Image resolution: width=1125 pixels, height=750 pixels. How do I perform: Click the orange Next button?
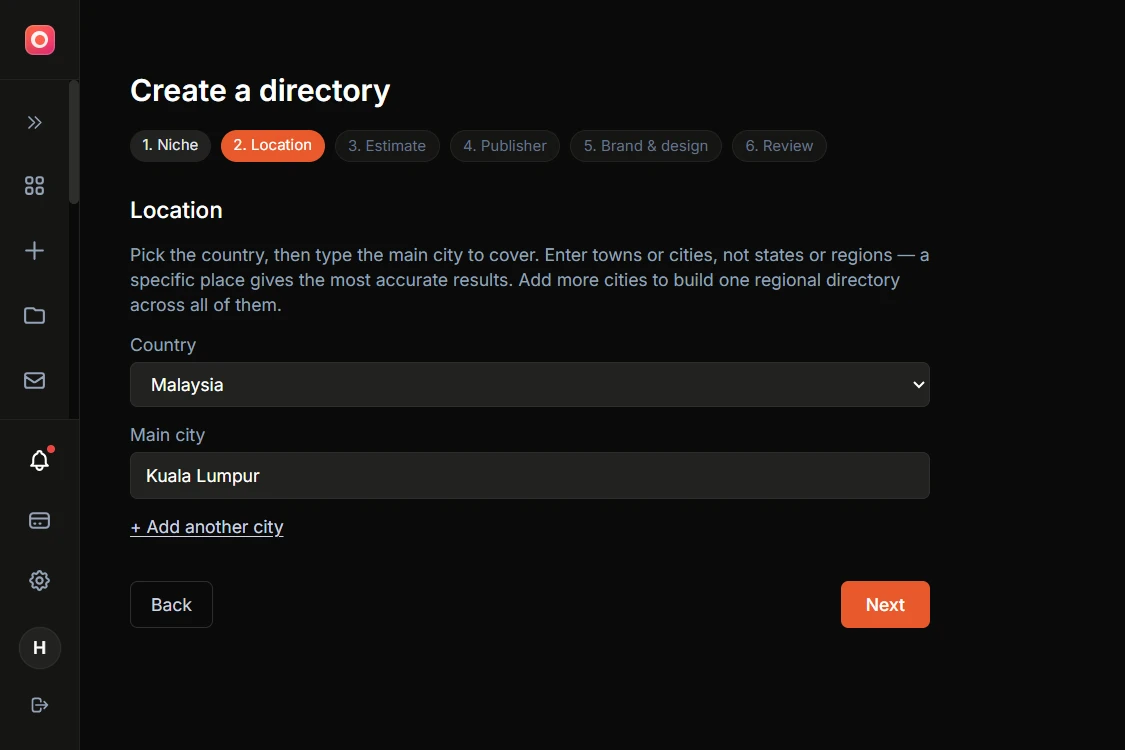click(885, 604)
